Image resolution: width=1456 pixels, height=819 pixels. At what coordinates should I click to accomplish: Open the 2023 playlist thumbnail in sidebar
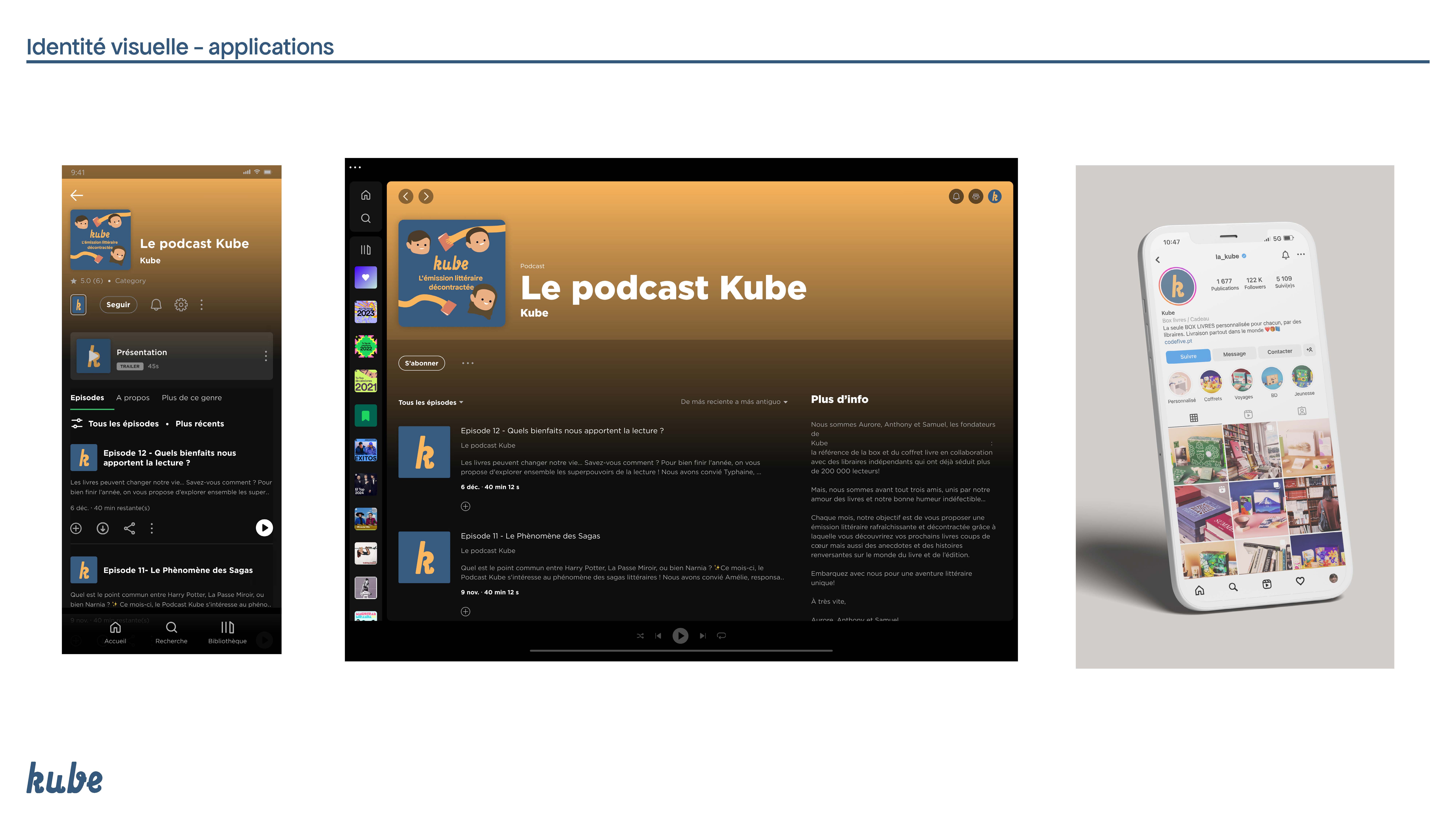tap(366, 312)
